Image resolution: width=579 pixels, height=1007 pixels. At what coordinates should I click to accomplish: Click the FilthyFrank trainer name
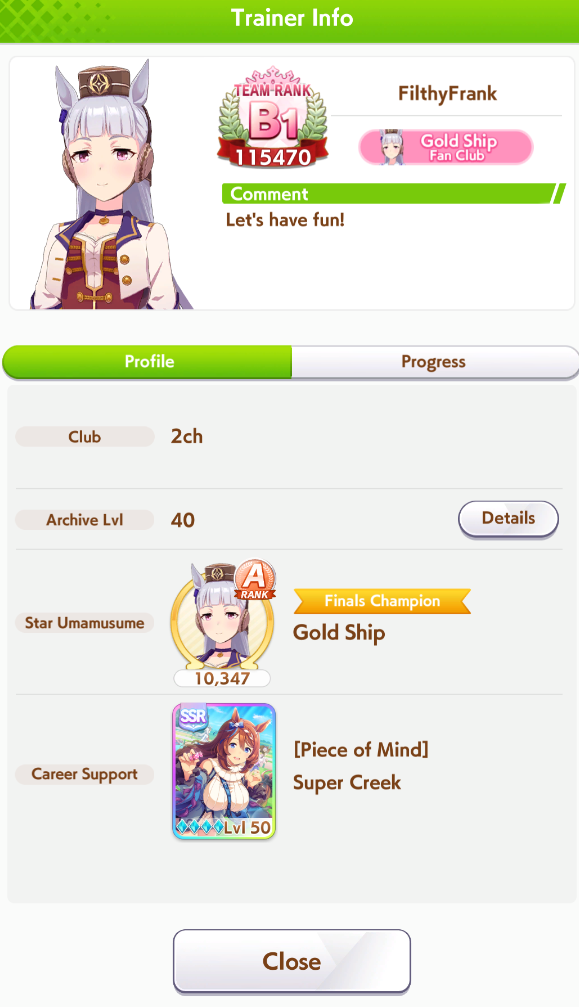(447, 94)
